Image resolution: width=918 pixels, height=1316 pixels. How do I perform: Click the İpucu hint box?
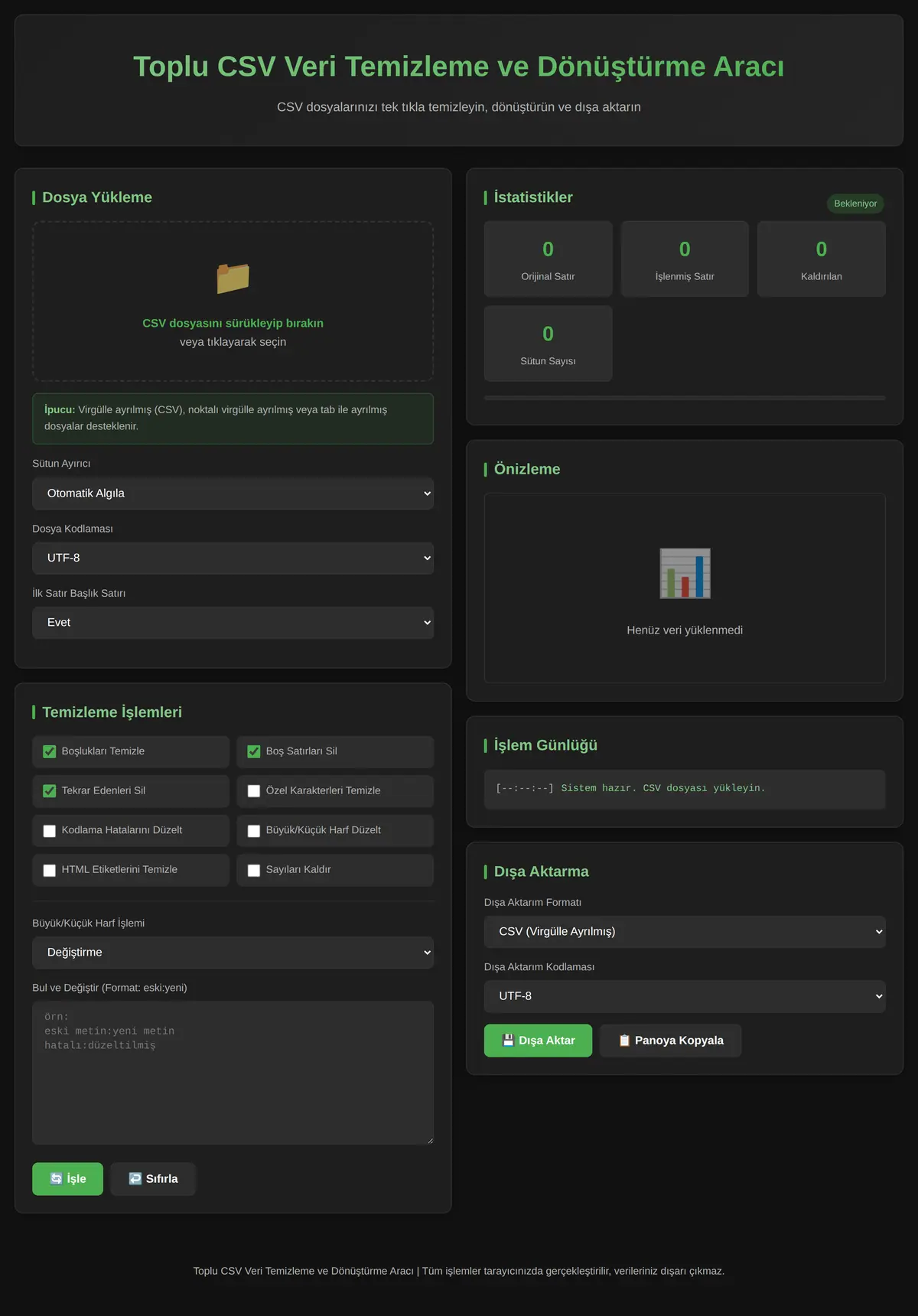click(x=233, y=419)
